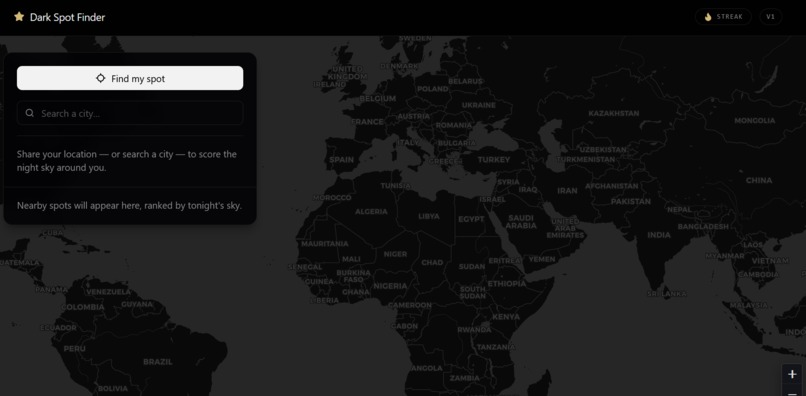Click the Libya label
Image resolution: width=806 pixels, height=396 pixels.
pyautogui.click(x=429, y=217)
